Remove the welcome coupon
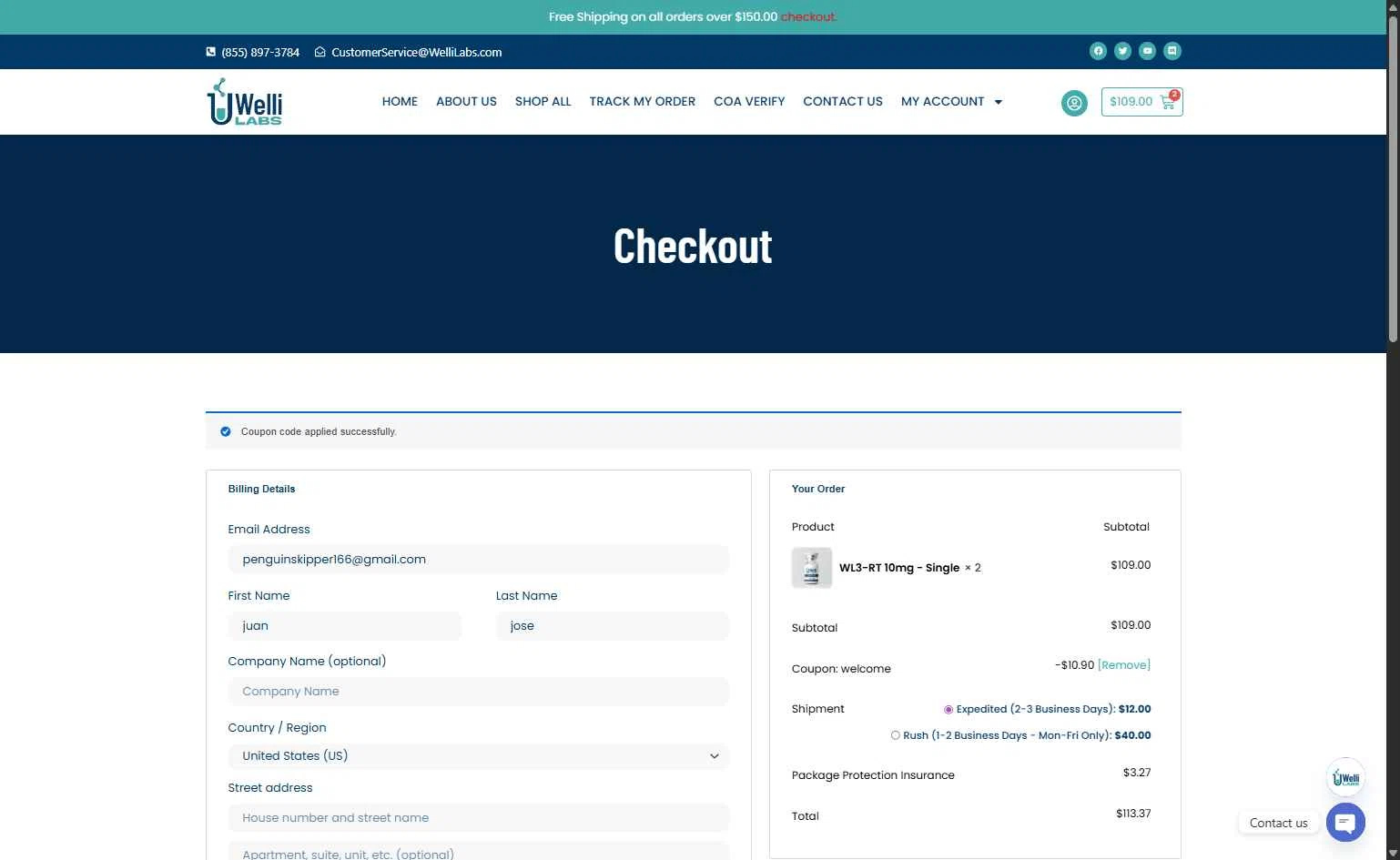The width and height of the screenshot is (1400, 860). (x=1124, y=665)
